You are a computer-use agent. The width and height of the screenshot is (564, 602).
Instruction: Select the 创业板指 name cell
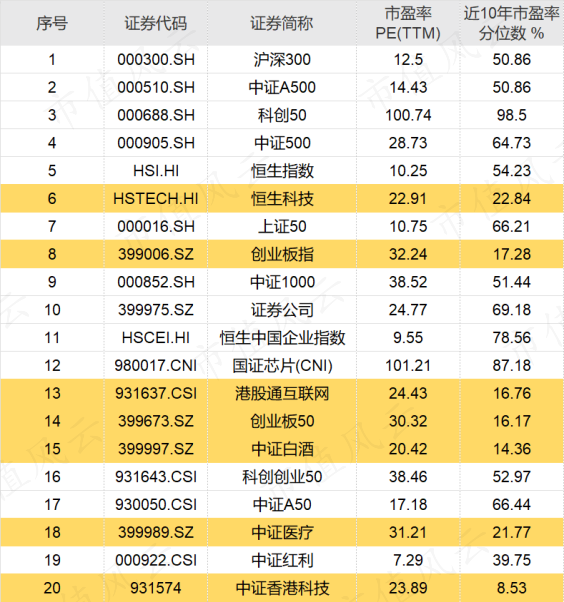[282, 254]
